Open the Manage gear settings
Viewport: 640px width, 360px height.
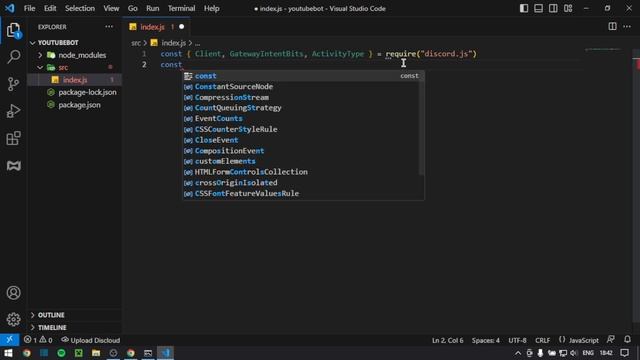(13, 319)
